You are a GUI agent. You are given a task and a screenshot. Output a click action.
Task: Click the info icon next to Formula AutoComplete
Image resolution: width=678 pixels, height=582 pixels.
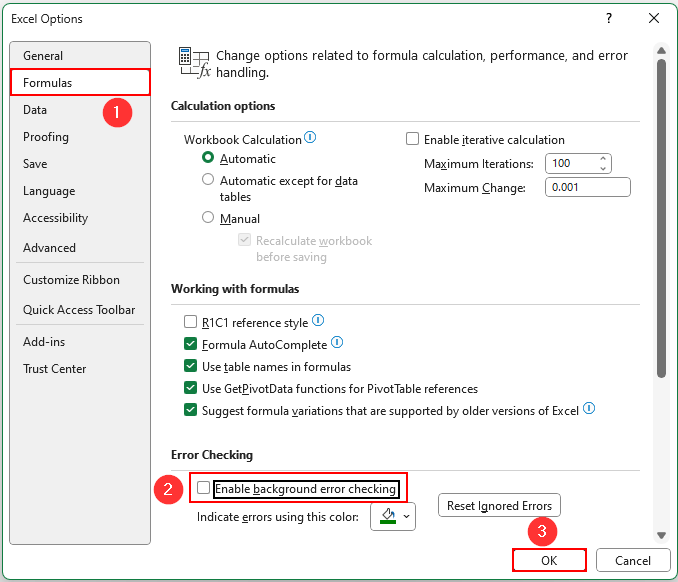pos(337,342)
